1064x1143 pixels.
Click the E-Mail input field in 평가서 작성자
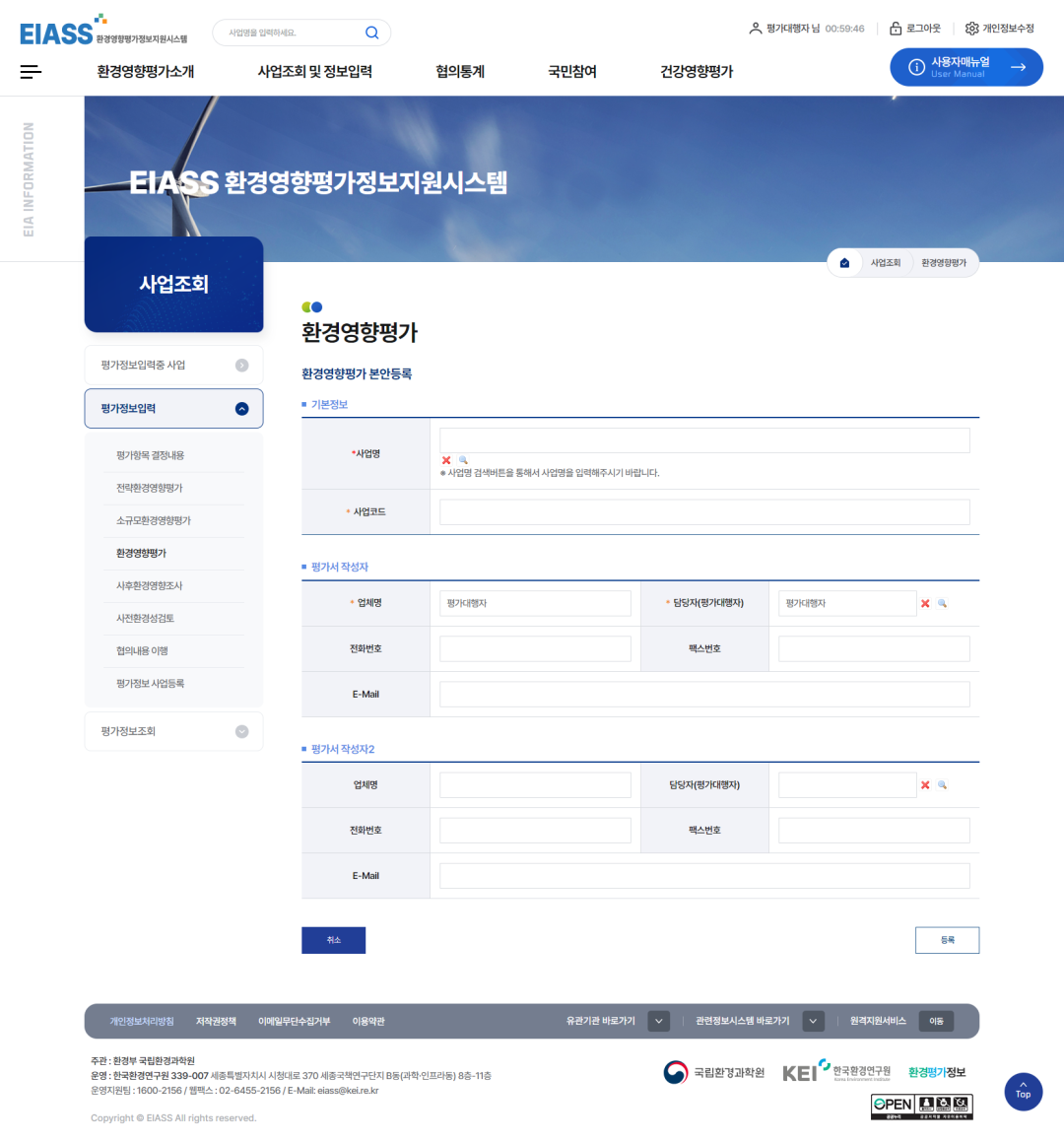click(x=704, y=695)
